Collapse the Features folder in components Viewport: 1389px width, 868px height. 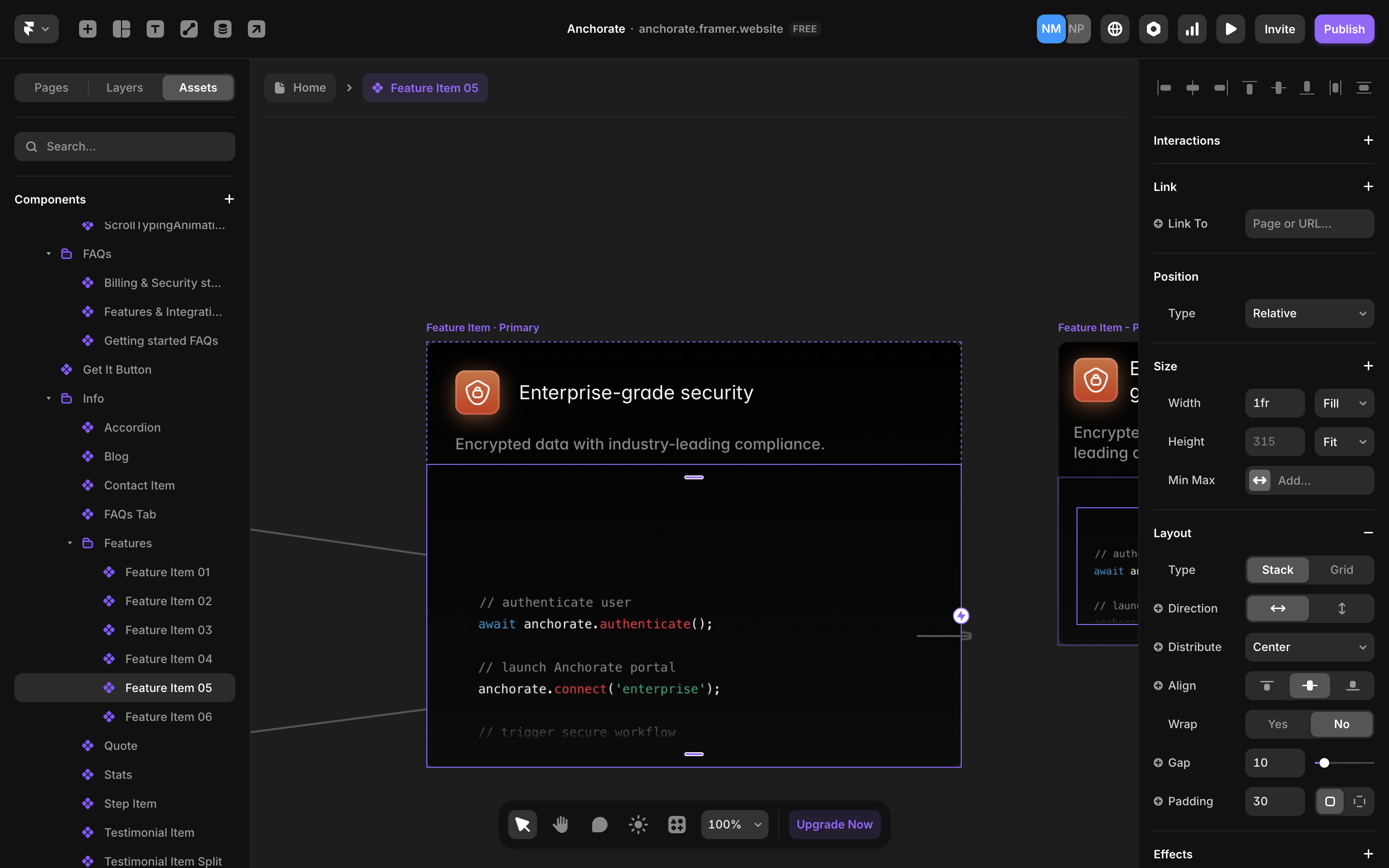tap(69, 543)
